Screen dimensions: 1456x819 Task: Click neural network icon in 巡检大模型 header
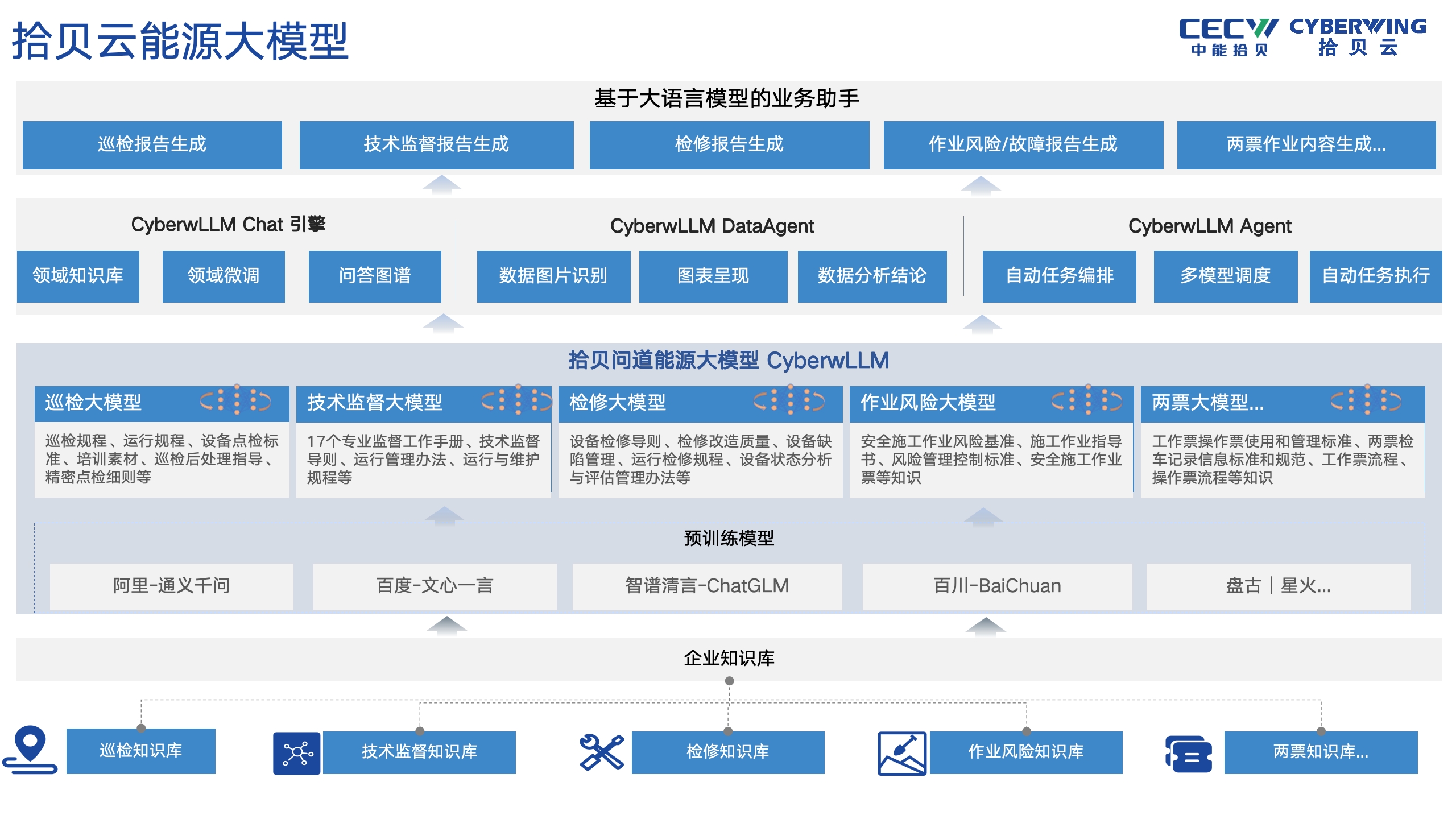tap(236, 400)
